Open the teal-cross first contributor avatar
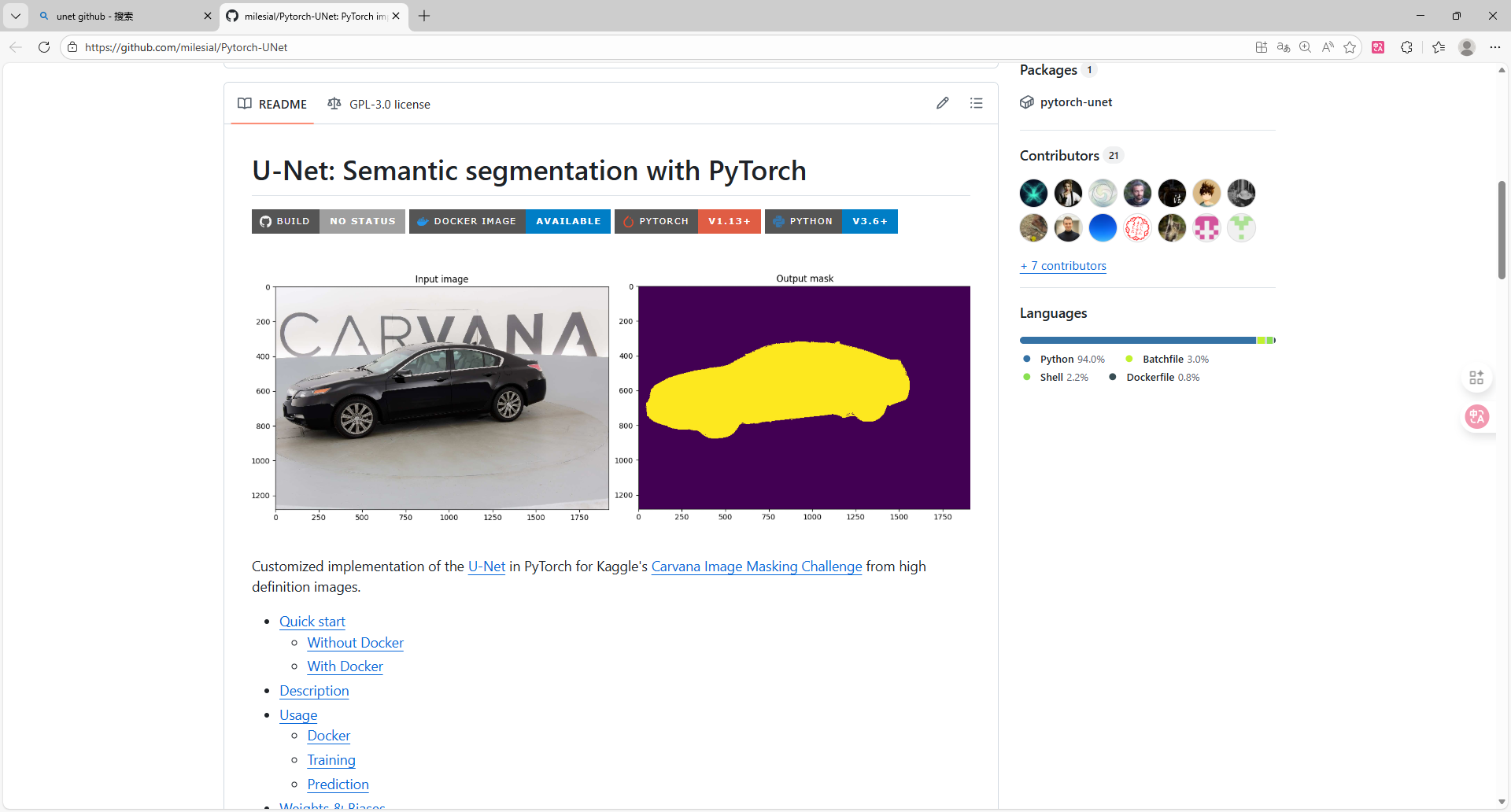 click(x=1034, y=193)
